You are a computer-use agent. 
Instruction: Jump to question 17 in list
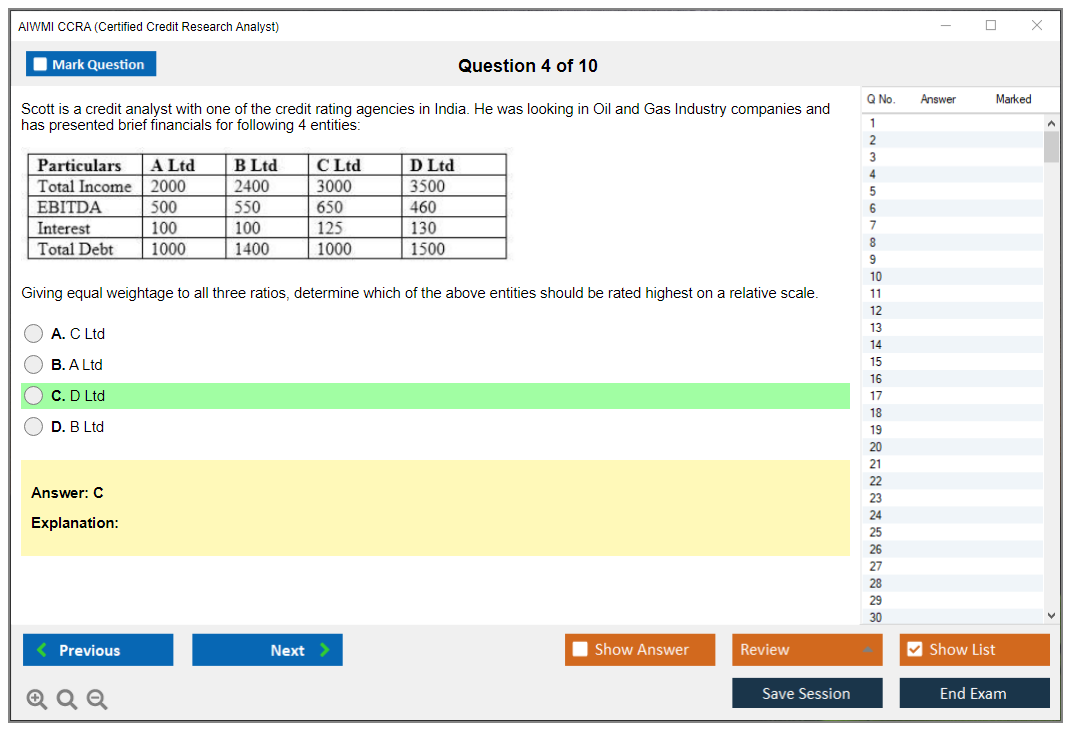tap(876, 396)
